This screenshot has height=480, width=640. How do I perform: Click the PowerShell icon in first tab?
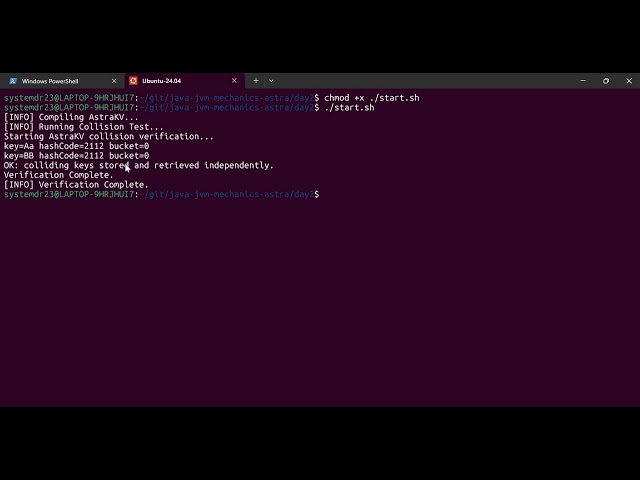pos(13,81)
